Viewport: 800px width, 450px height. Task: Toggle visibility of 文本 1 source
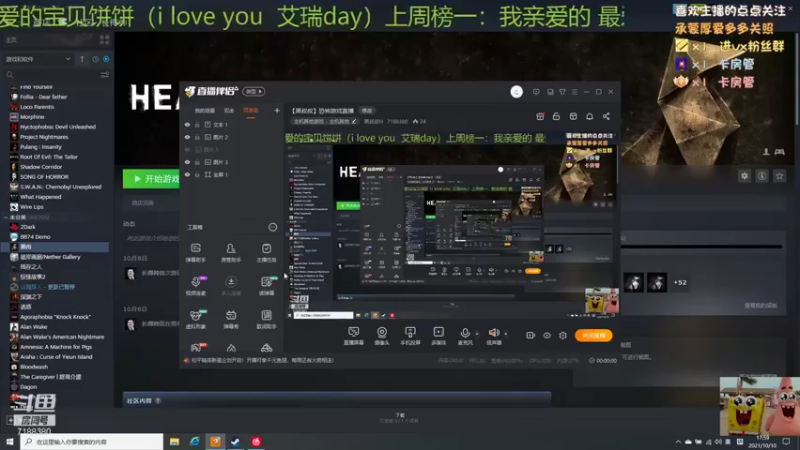coord(187,124)
